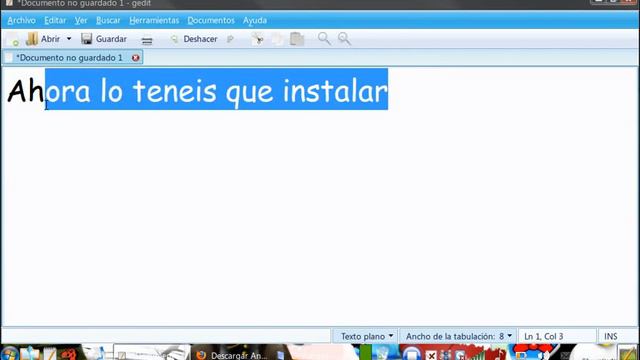
Task: Open the Ver menu
Action: pyautogui.click(x=81, y=20)
